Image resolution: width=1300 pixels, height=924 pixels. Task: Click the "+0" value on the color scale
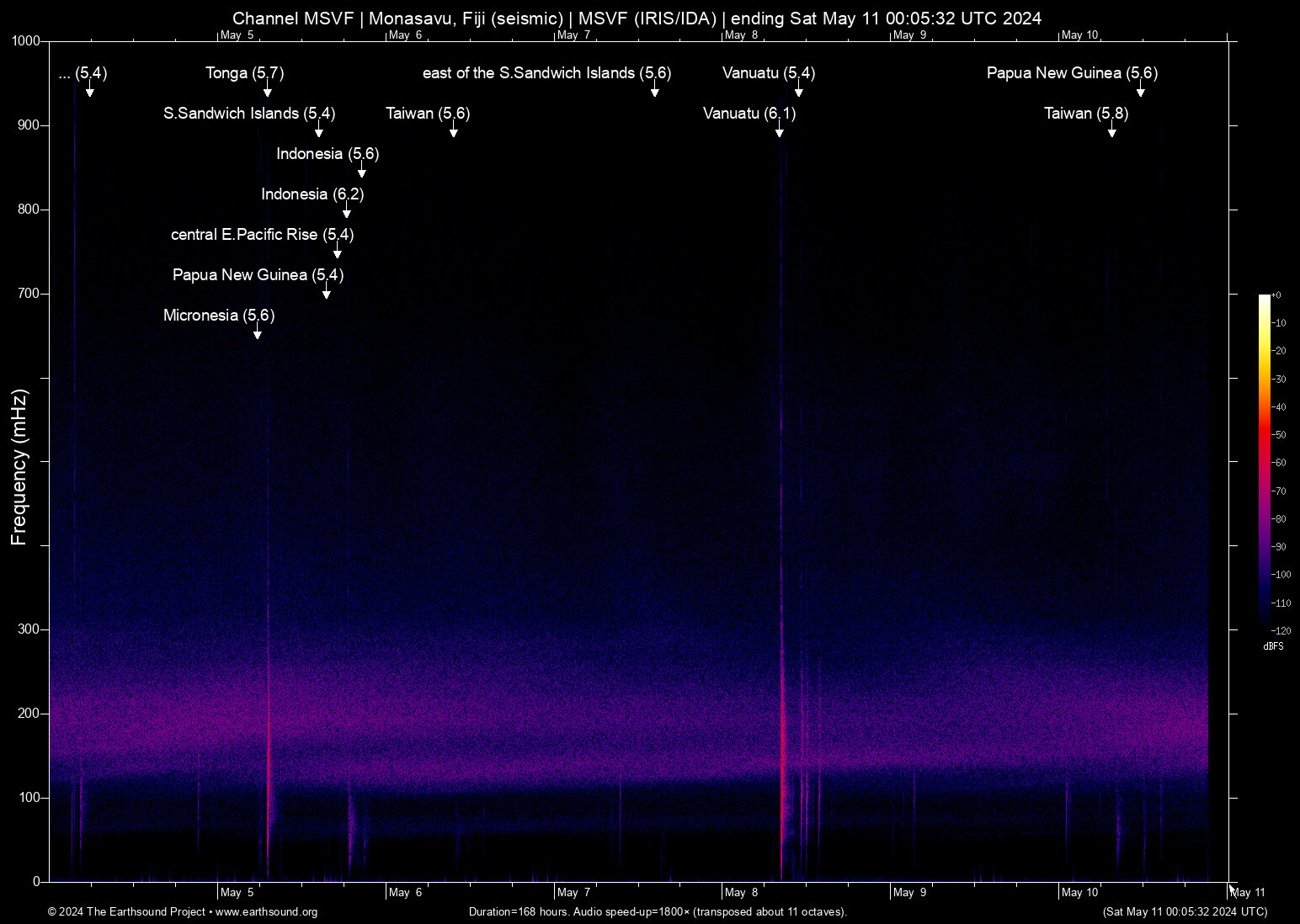coord(1276,295)
